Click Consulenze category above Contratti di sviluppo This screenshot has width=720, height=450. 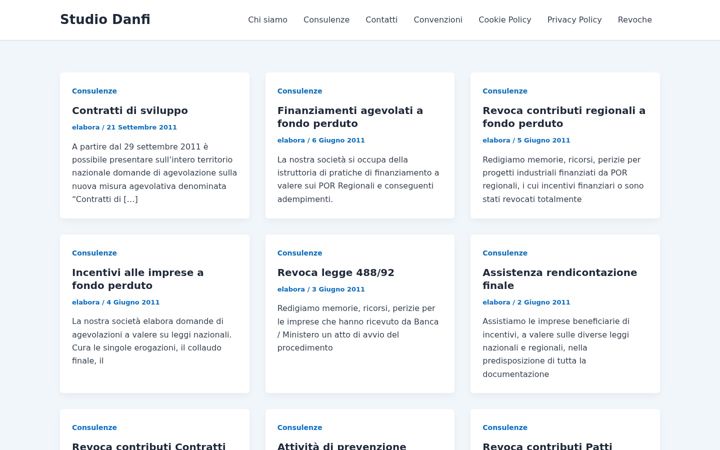95,91
